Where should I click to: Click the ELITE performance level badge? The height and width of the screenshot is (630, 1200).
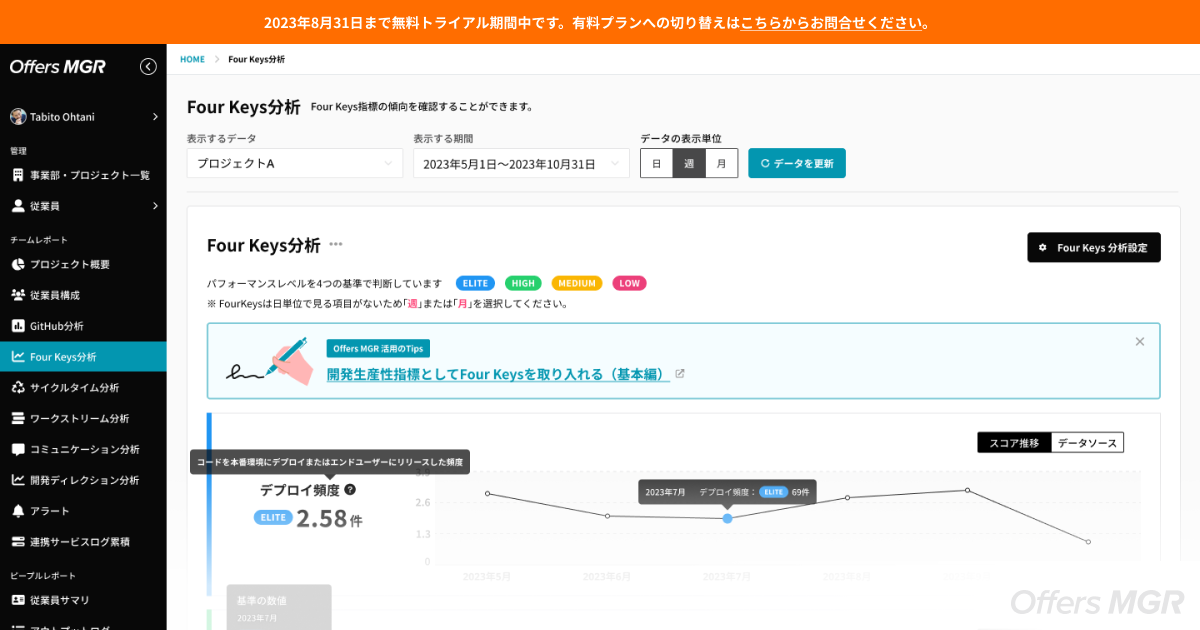(x=475, y=283)
